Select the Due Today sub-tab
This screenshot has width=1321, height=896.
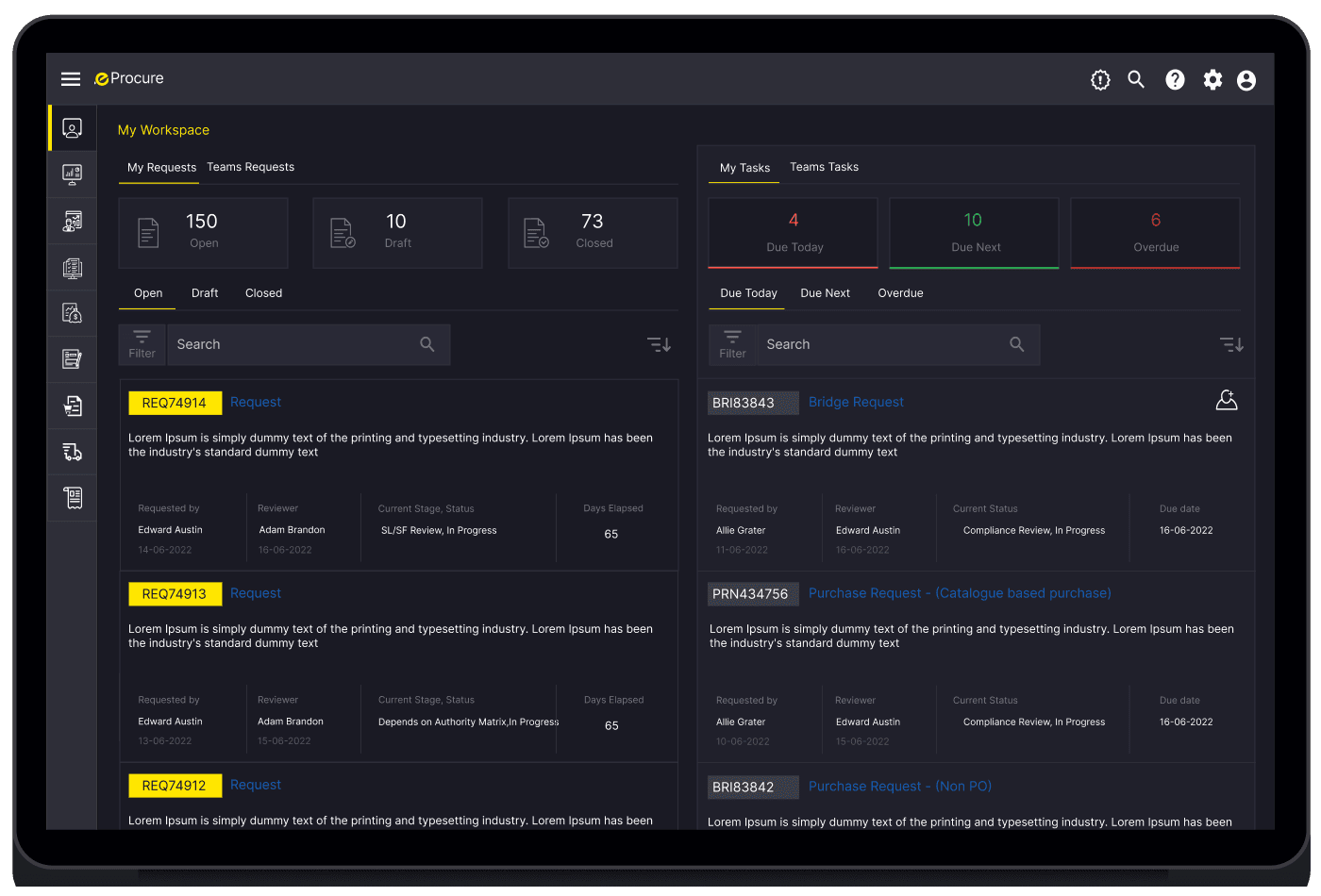coord(748,293)
